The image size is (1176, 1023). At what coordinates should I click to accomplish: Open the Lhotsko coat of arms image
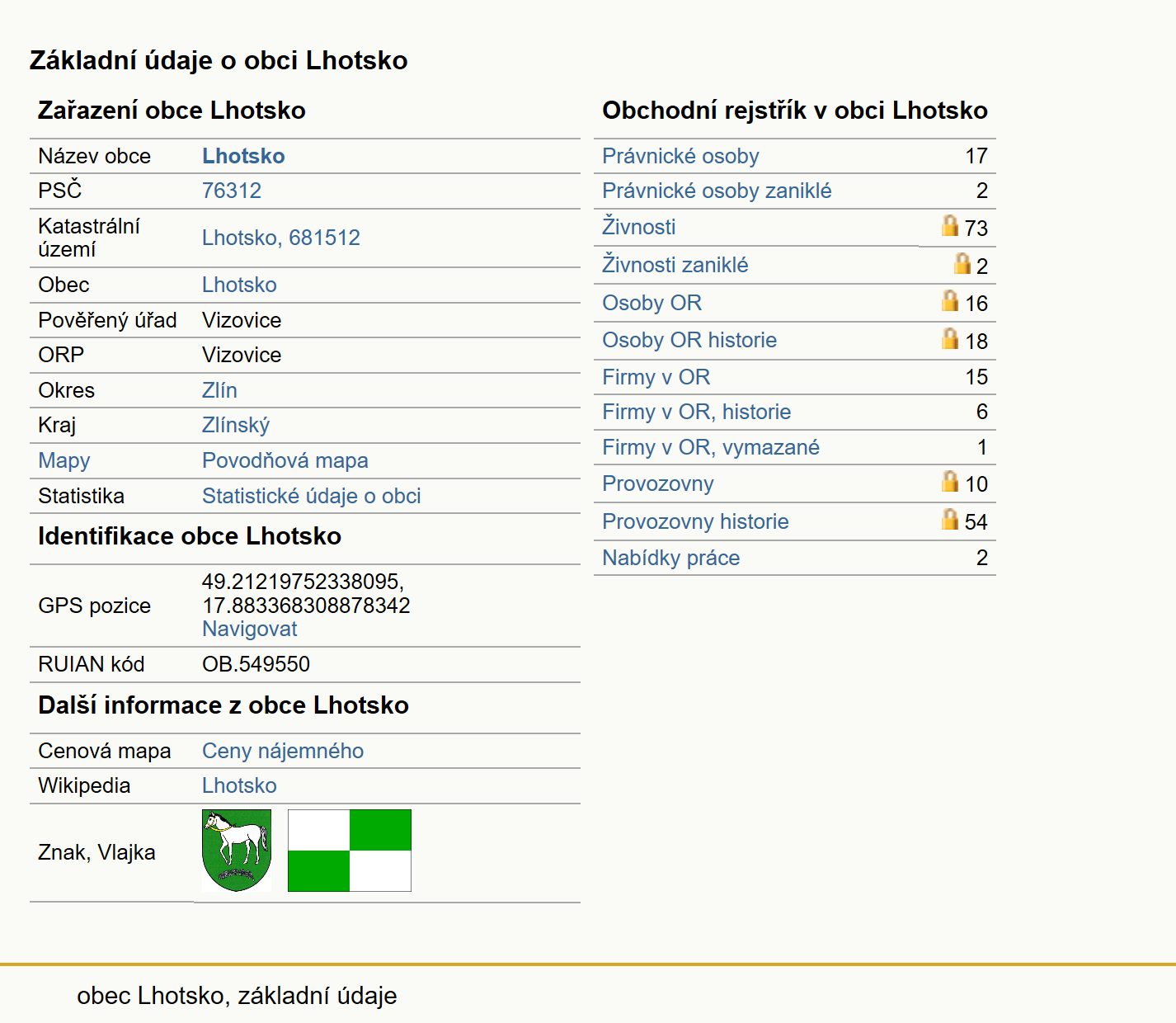click(x=237, y=851)
